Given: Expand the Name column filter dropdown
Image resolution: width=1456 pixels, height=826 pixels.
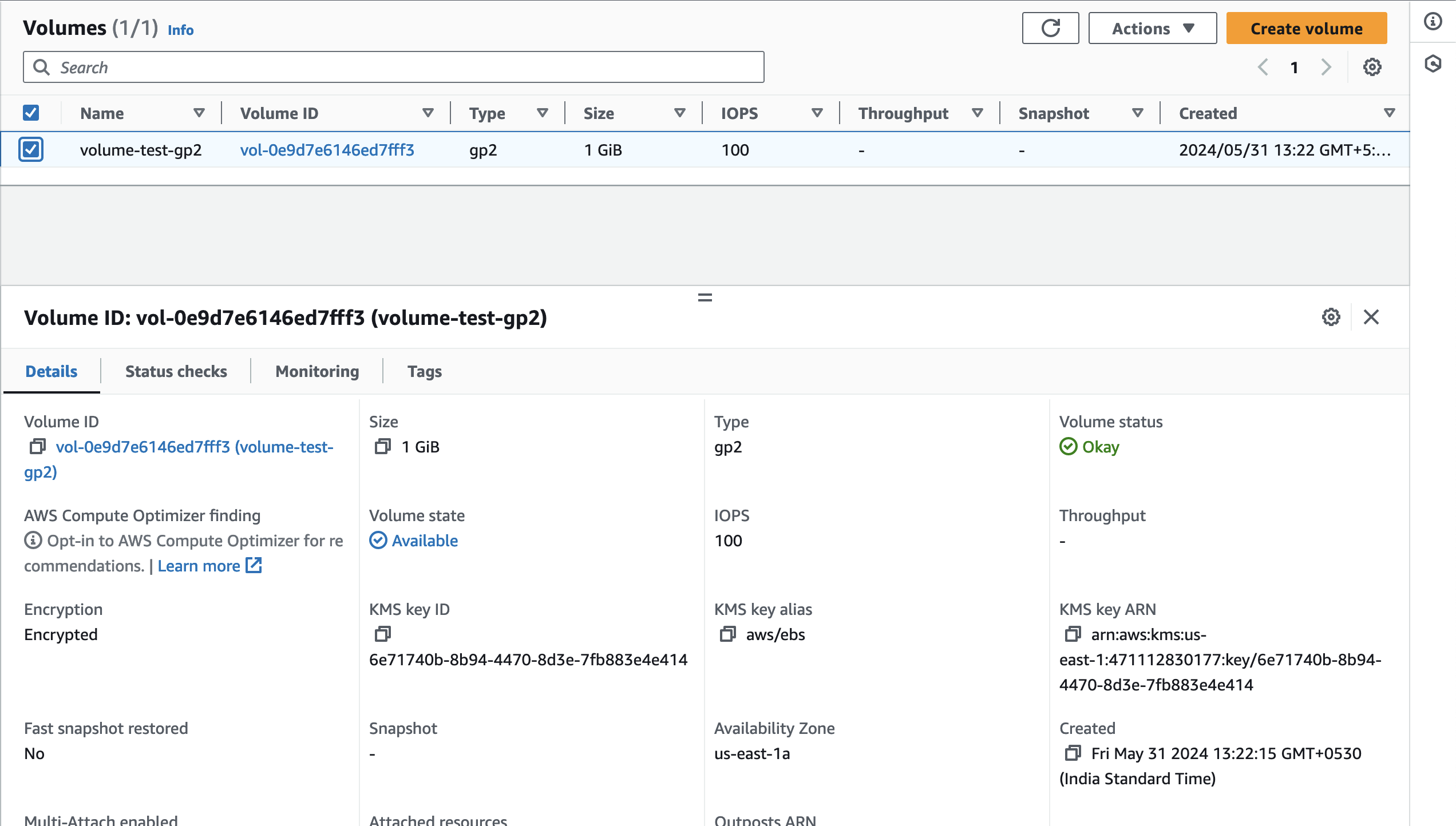Looking at the screenshot, I should [x=198, y=113].
